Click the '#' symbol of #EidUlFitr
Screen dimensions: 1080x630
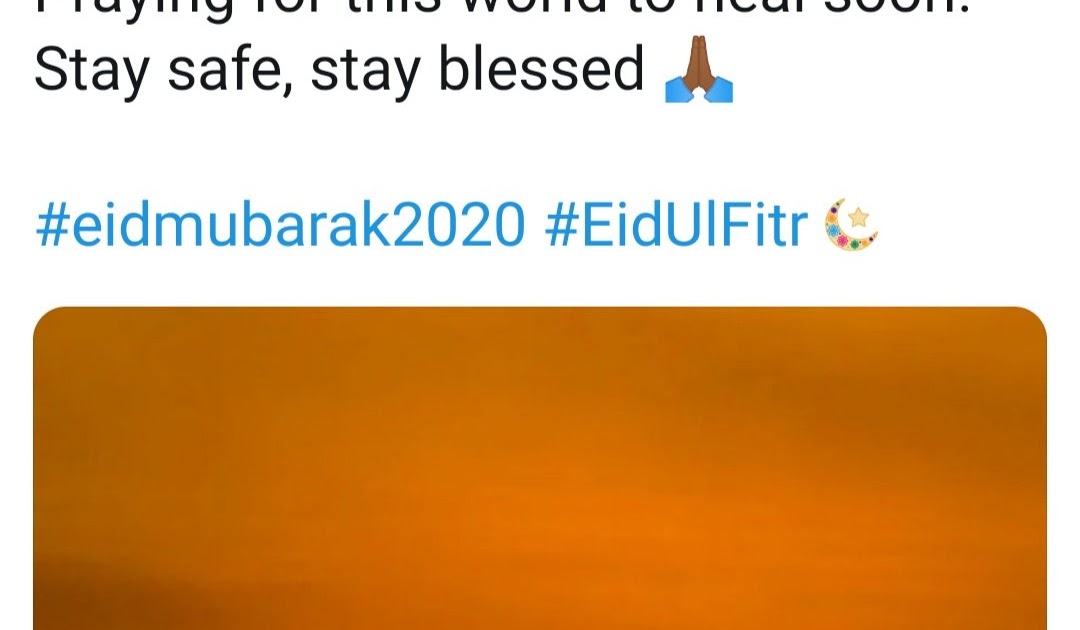click(x=561, y=226)
